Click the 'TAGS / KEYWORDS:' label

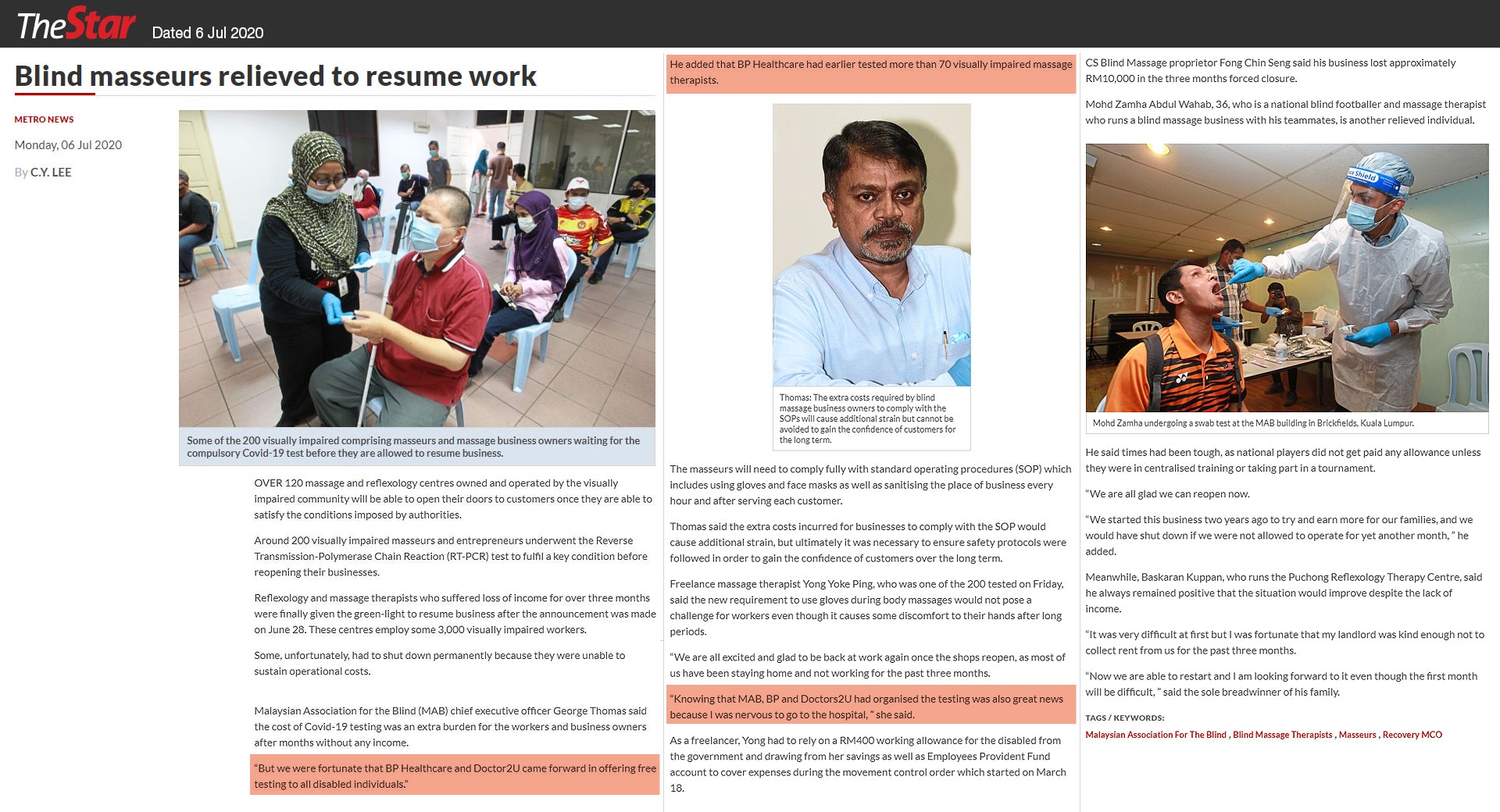(1124, 718)
